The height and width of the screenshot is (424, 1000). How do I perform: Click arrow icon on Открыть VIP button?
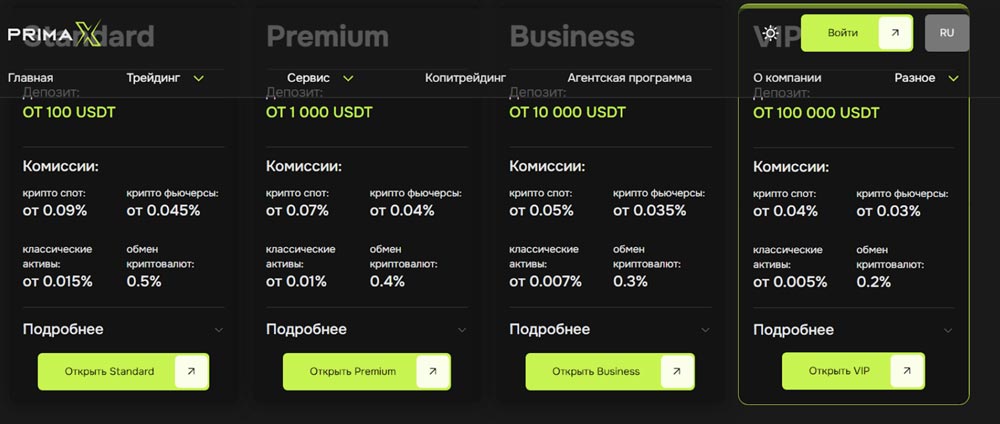907,371
